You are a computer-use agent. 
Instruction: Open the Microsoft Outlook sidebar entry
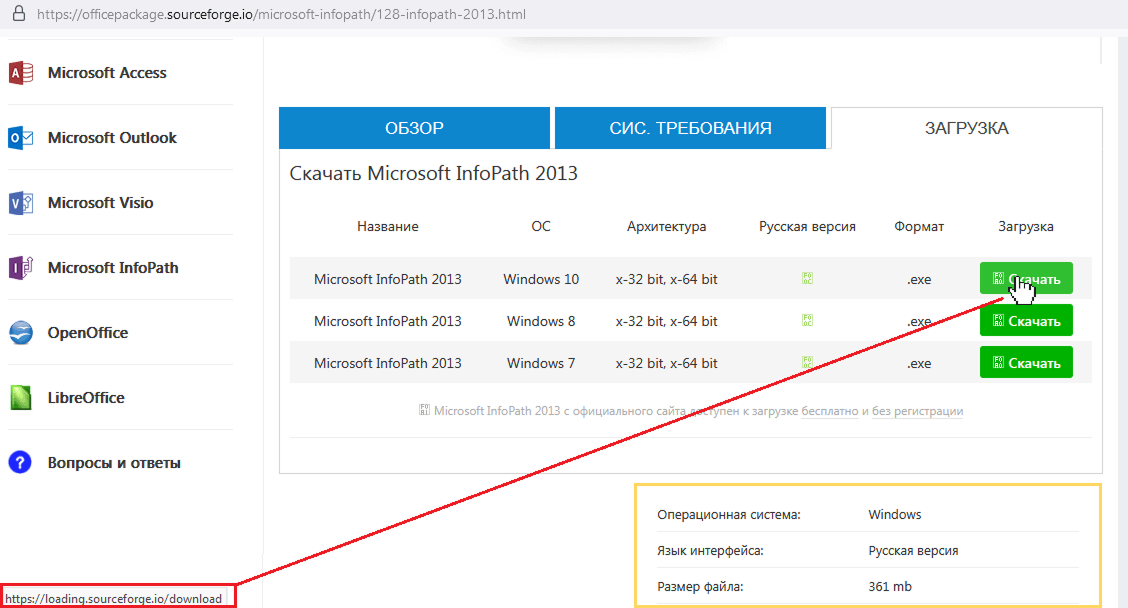(x=19, y=138)
